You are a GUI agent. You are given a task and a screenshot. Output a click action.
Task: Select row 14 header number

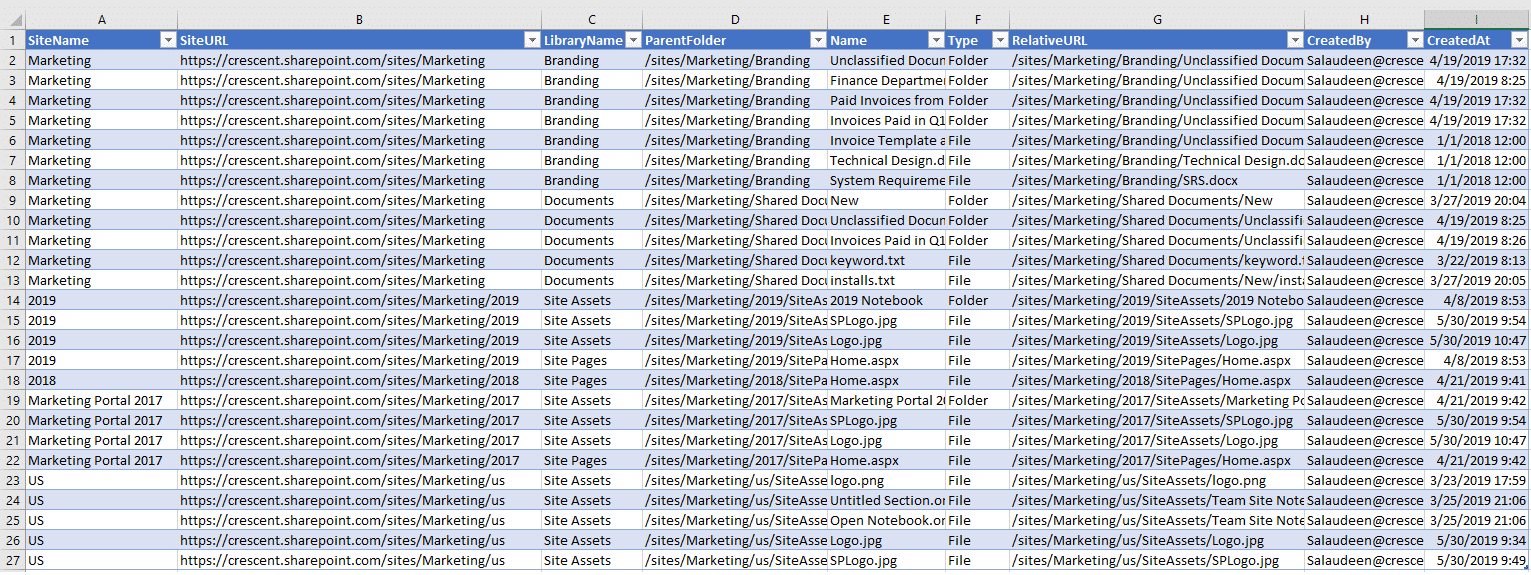point(13,300)
